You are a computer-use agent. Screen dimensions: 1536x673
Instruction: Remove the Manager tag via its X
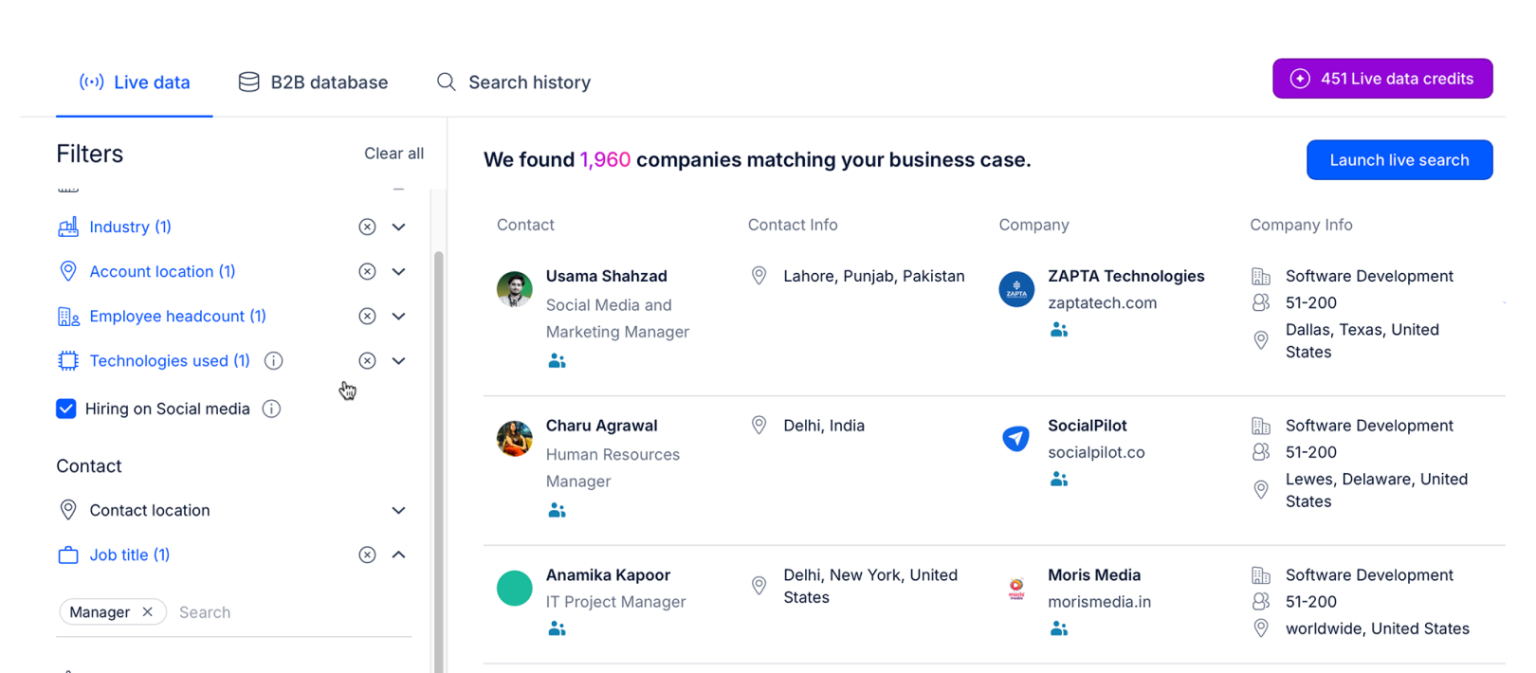pyautogui.click(x=148, y=612)
